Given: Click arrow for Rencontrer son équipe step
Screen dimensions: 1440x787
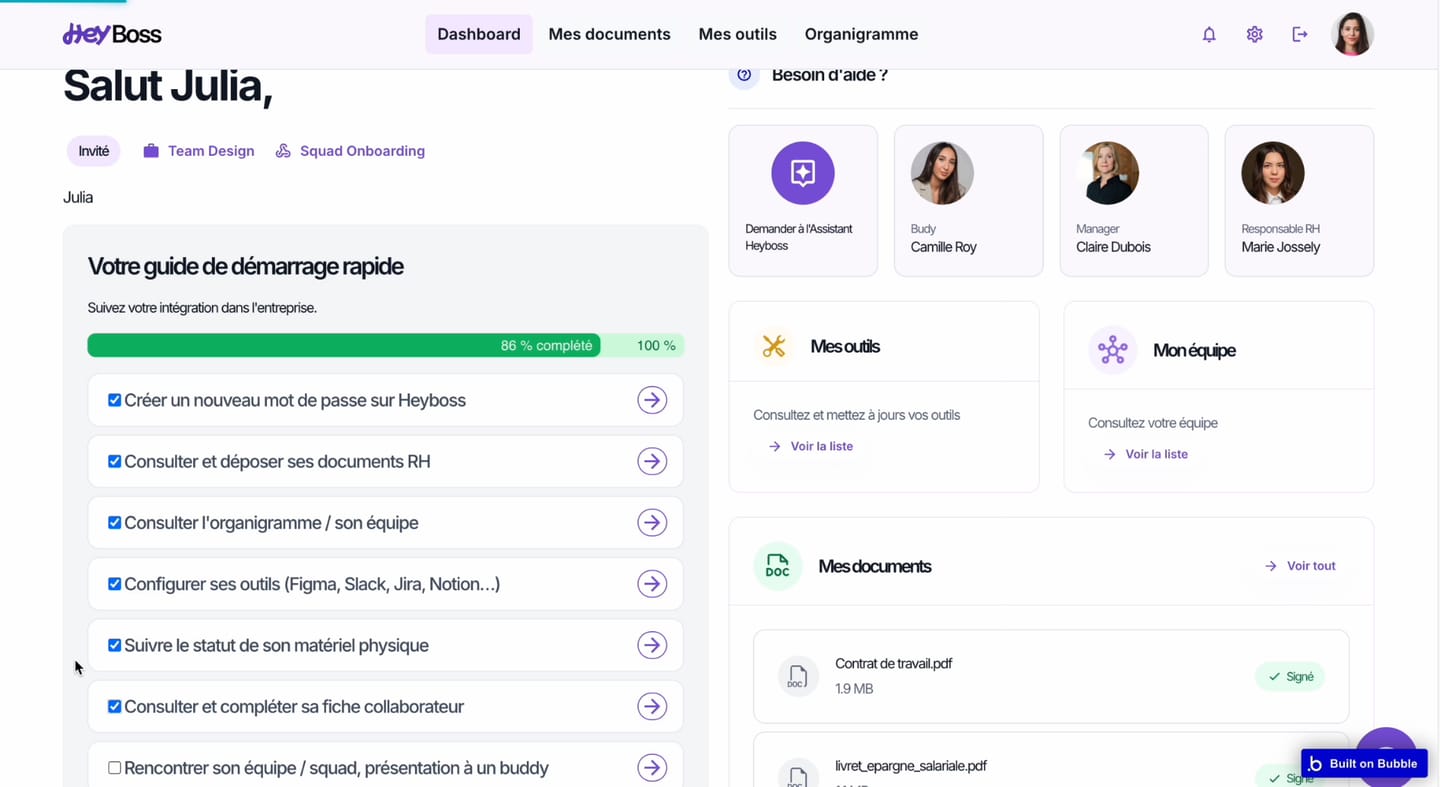Looking at the screenshot, I should pyautogui.click(x=652, y=768).
